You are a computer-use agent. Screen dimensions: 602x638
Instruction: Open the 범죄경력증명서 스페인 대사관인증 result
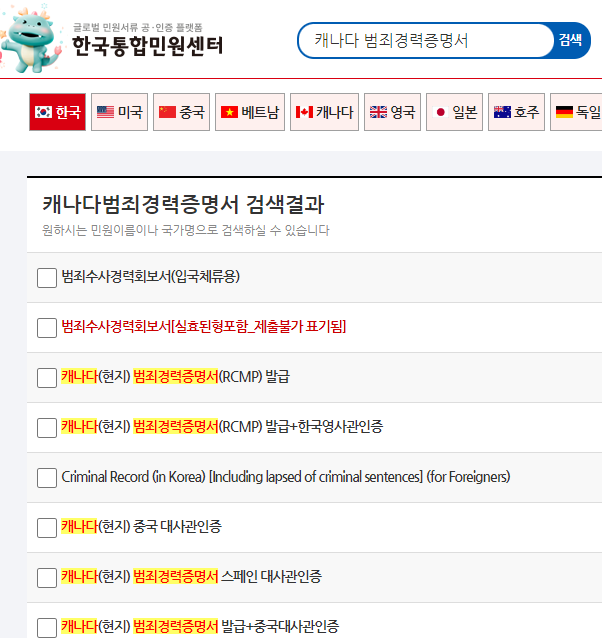[191, 577]
